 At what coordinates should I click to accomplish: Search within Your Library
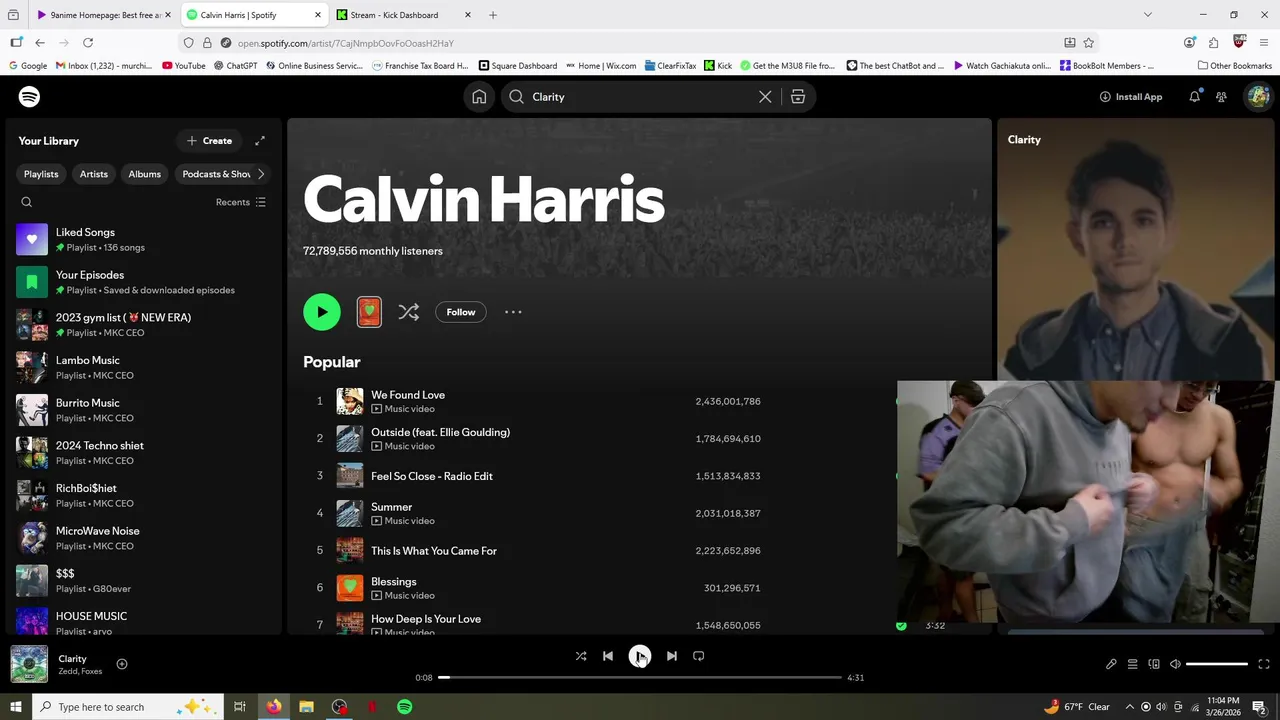27,202
